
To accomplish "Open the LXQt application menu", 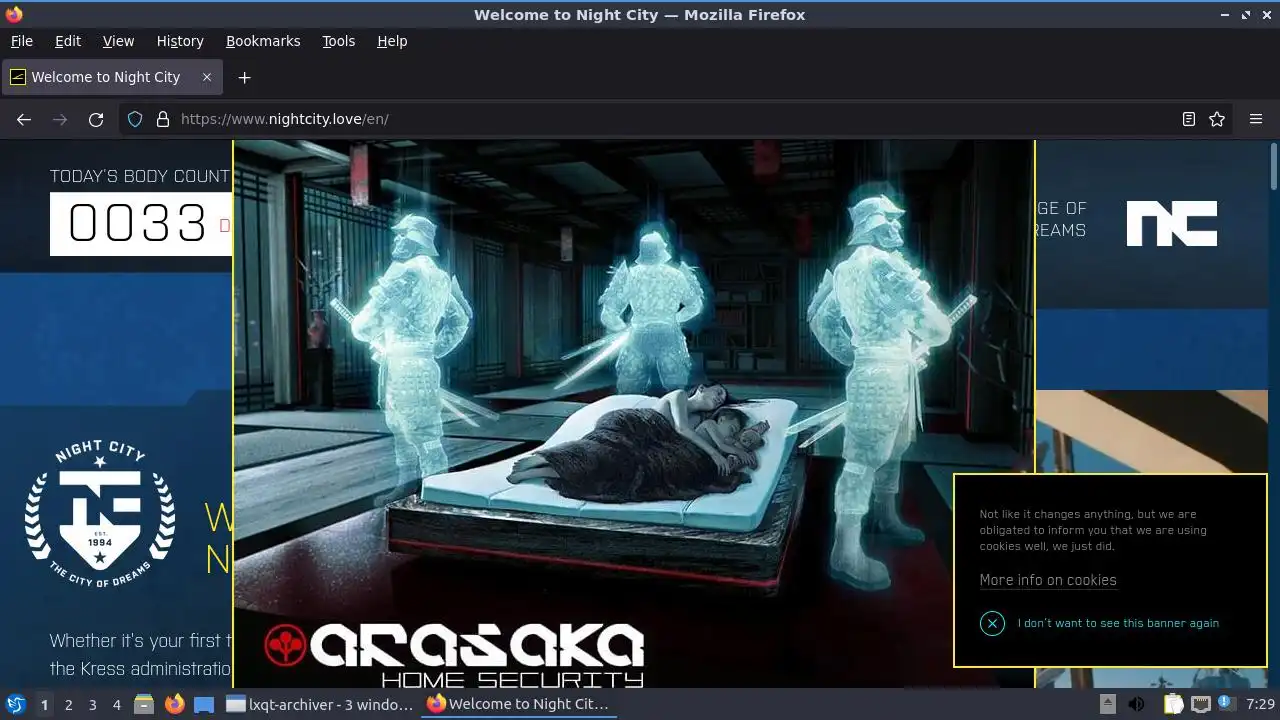I will (15, 704).
